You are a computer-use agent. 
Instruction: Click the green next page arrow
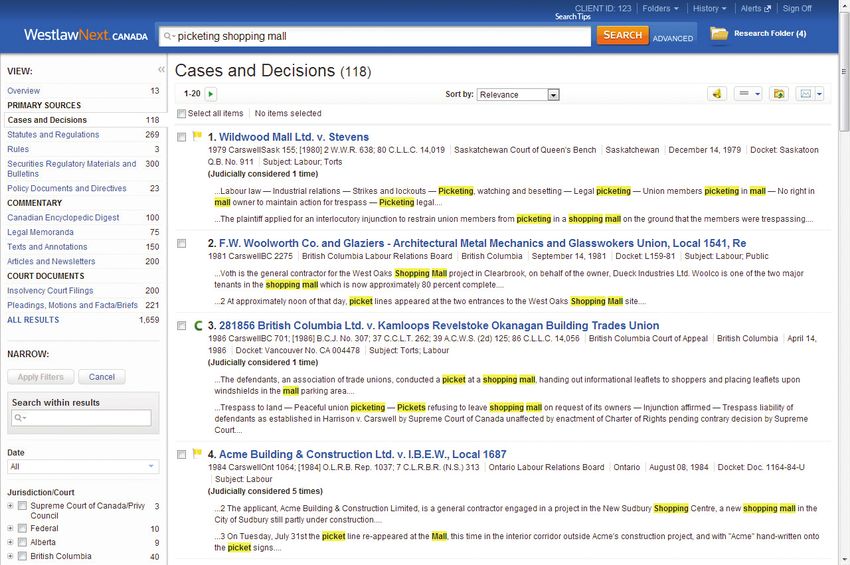tap(211, 94)
